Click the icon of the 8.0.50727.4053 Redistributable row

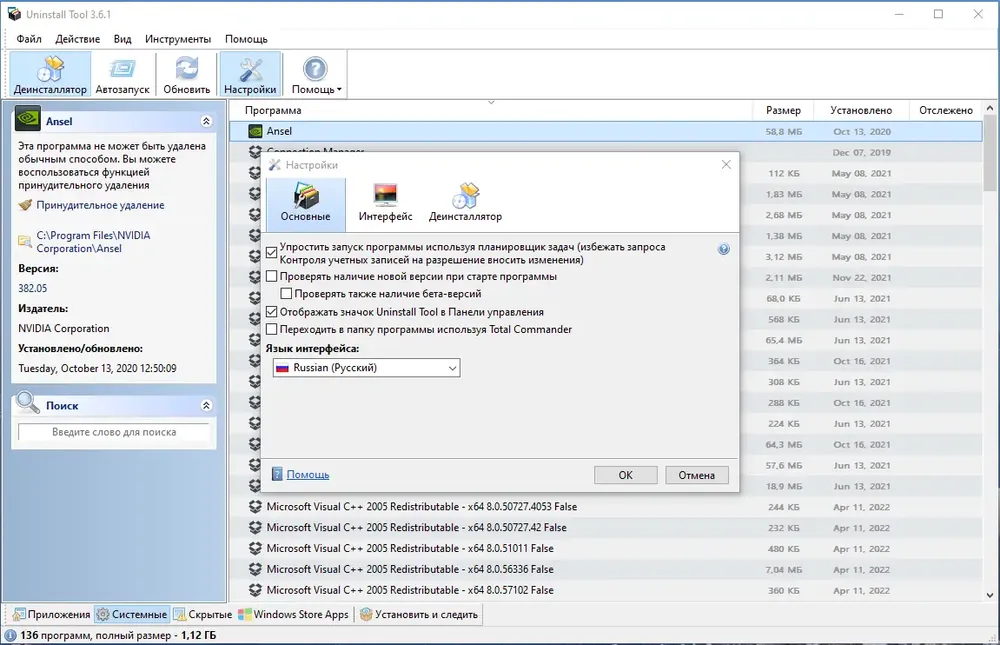point(255,507)
